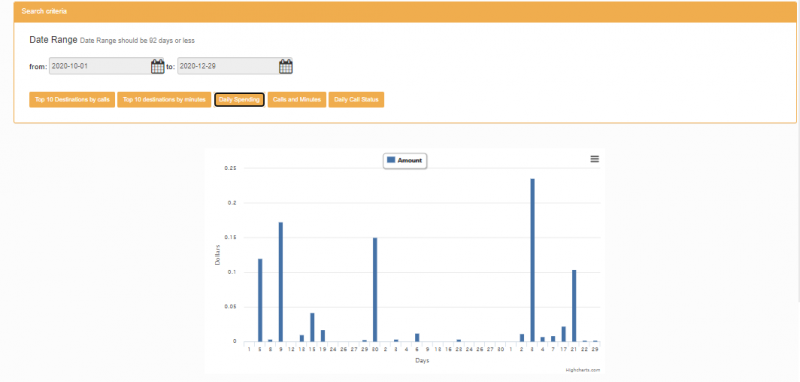Show Top 10 destinations by minutes chart
This screenshot has width=800, height=382.
point(164,100)
